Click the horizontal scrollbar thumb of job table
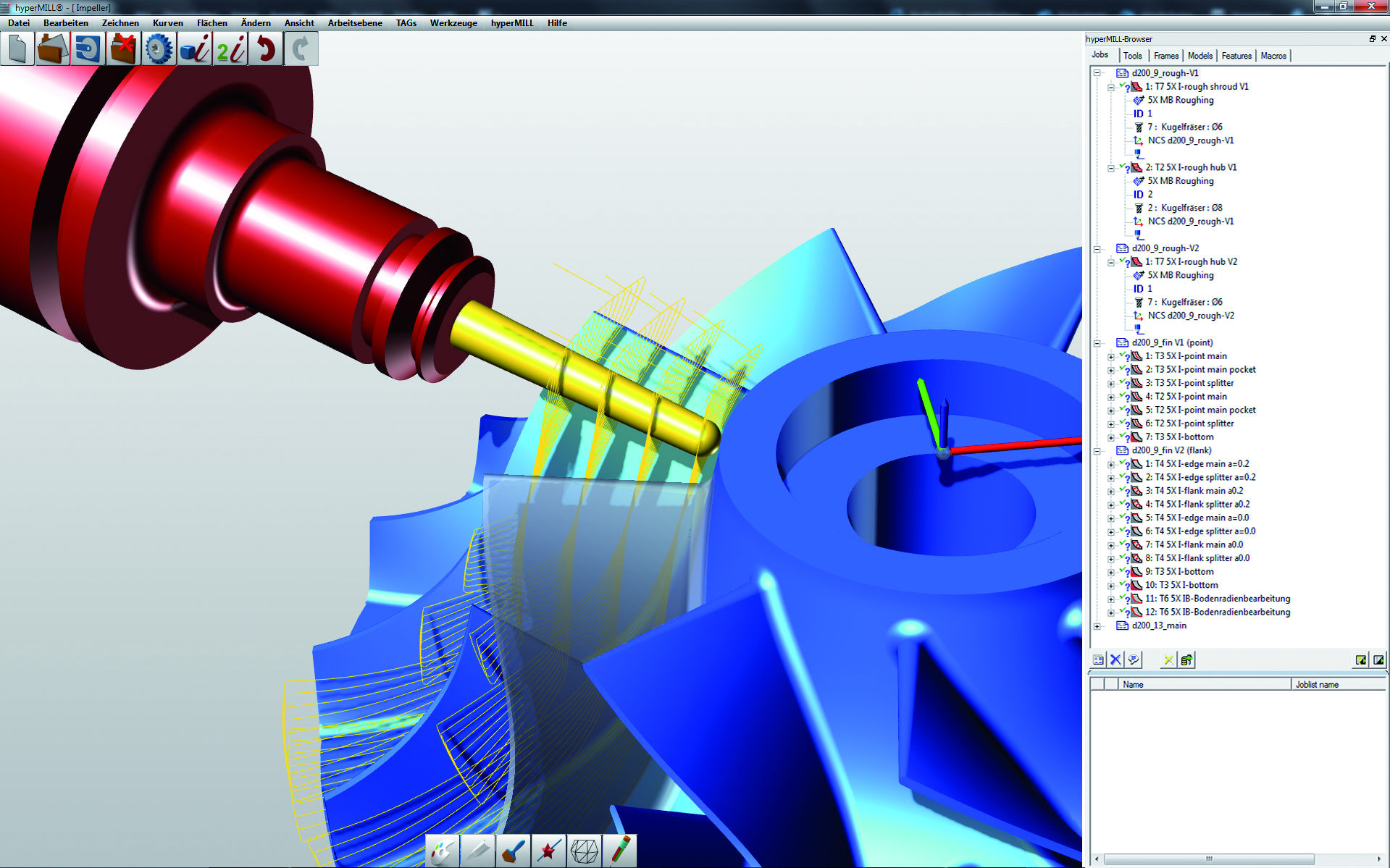 1209,859
